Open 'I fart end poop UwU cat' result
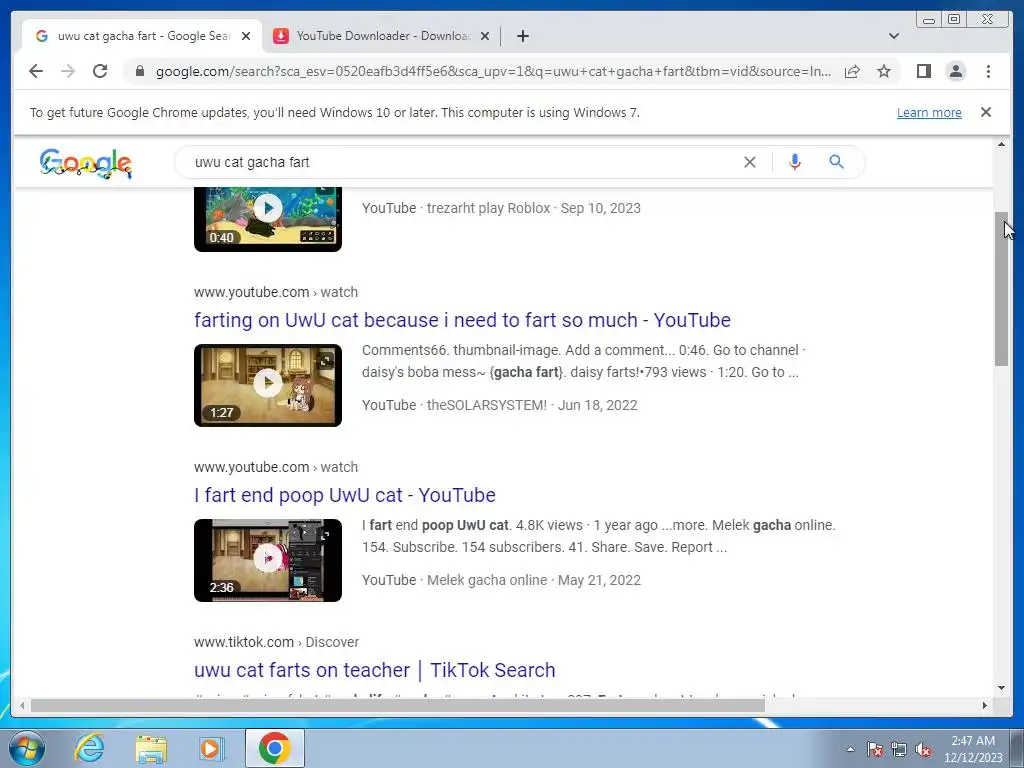Viewport: 1024px width, 768px height. [x=345, y=495]
